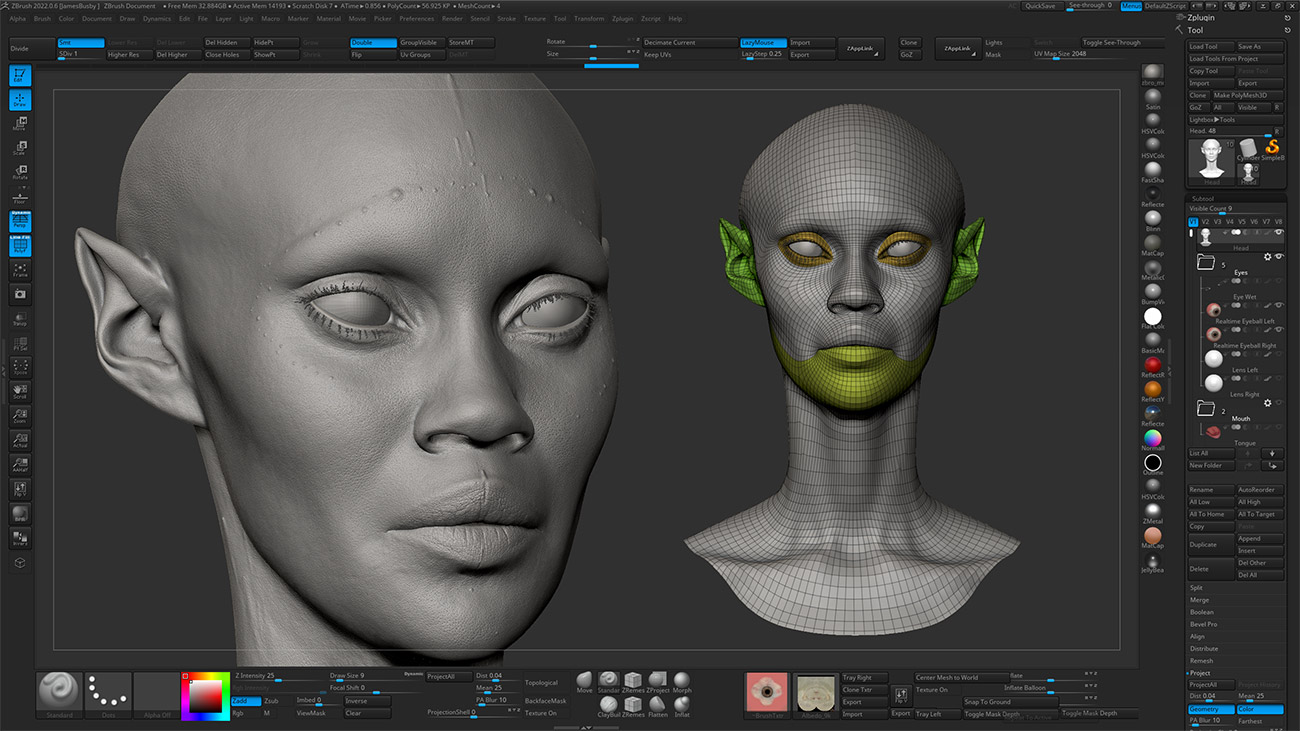The width and height of the screenshot is (1300, 731).
Task: Select the Scale transform icon in left shelf
Action: pyautogui.click(x=20, y=148)
